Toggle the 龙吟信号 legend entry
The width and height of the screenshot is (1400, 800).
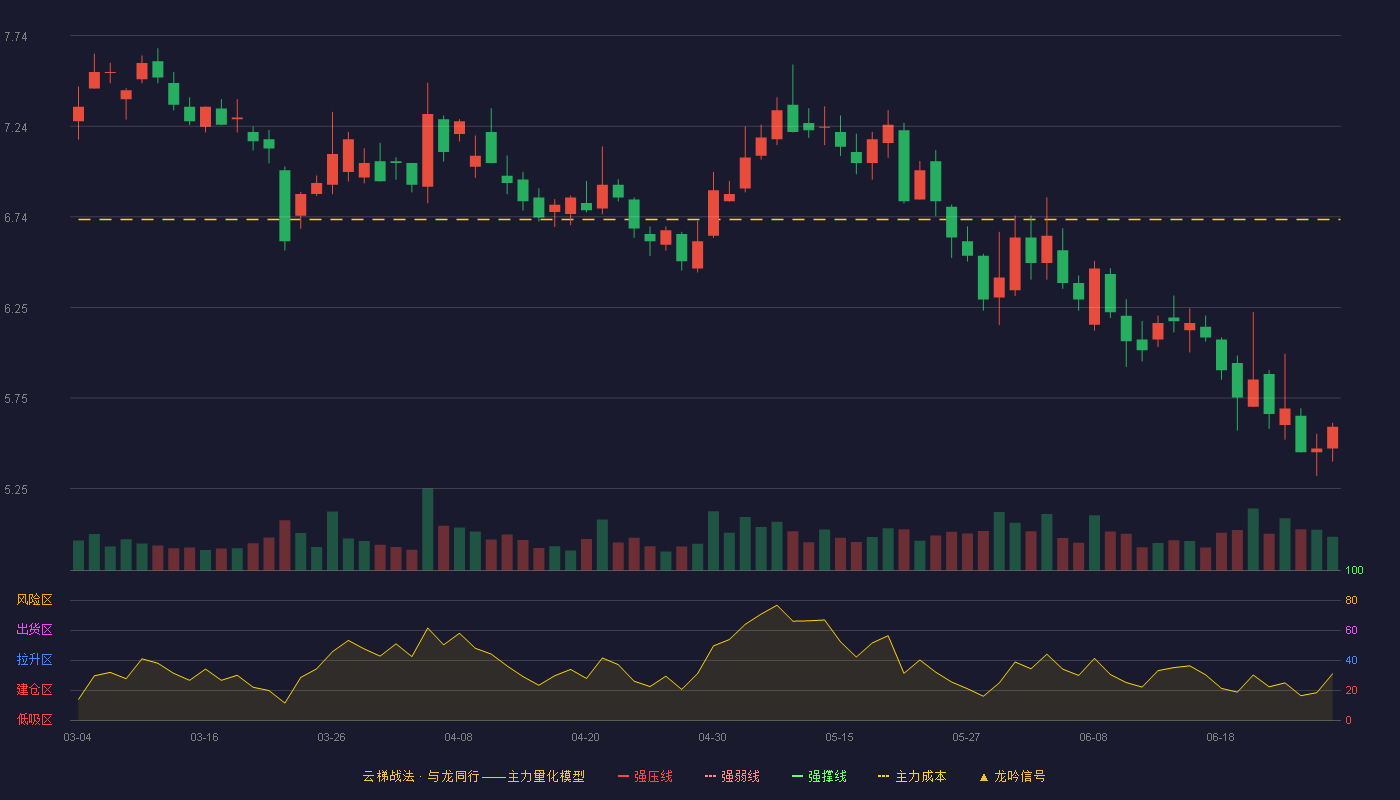1011,776
